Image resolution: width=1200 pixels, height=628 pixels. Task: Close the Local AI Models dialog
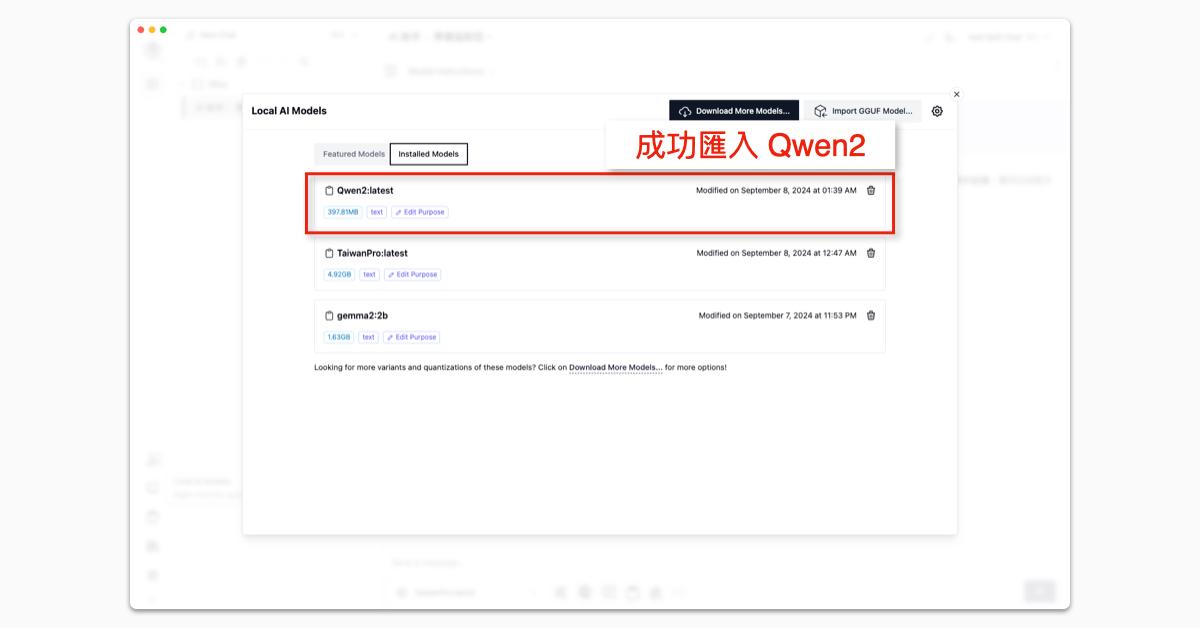956,94
